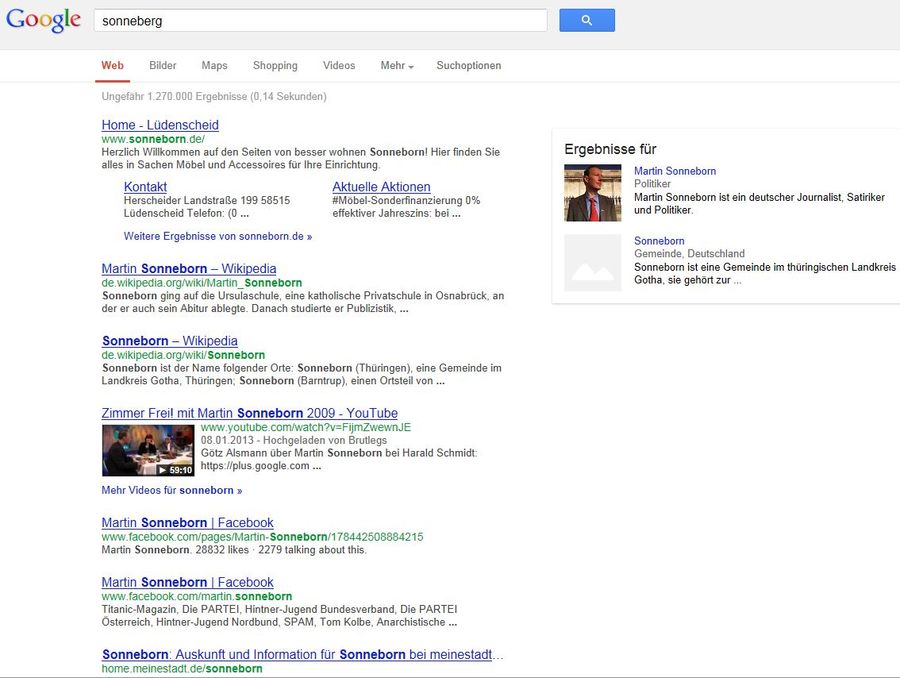Click Martin Sonneborn's photo in side panel
900x678 pixels.
592,193
